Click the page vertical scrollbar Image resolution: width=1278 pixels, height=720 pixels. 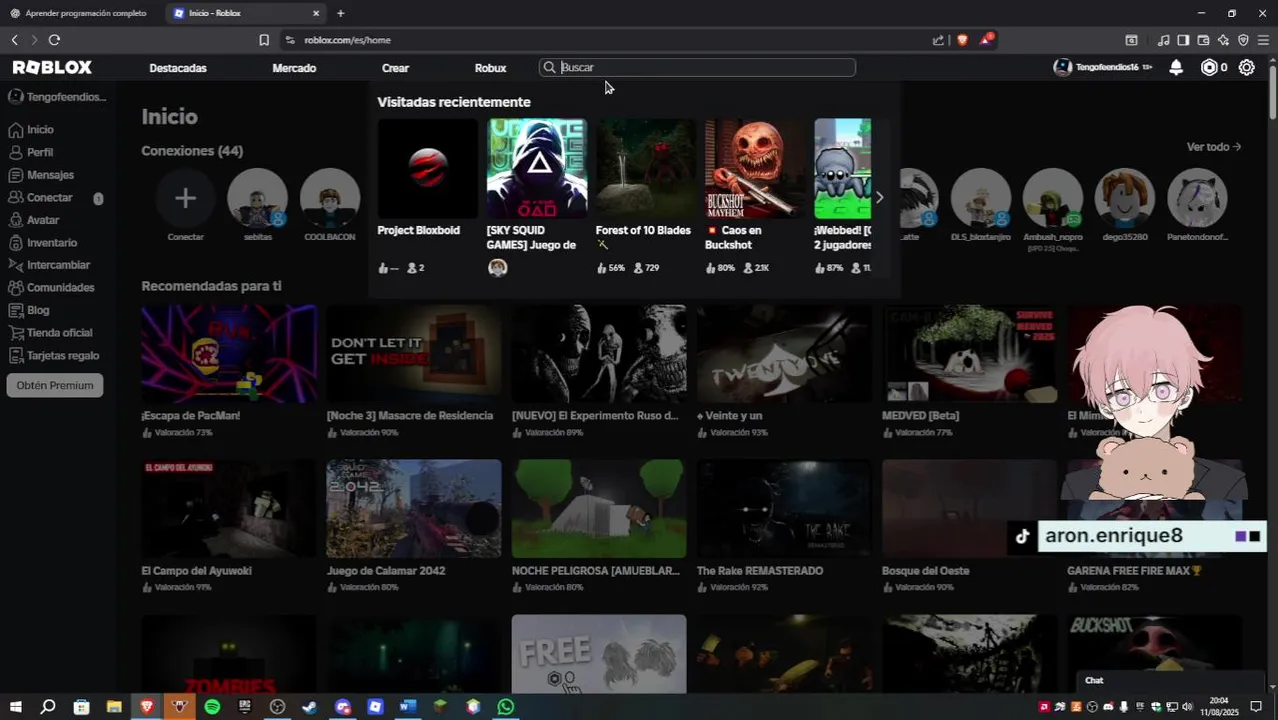click(x=1272, y=90)
